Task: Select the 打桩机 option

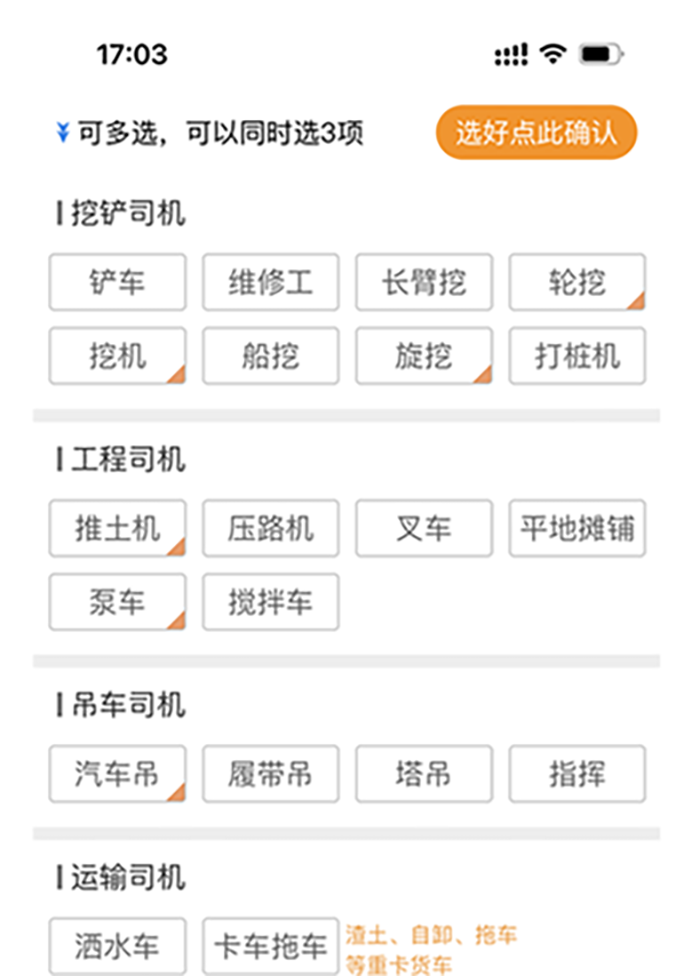Action: click(577, 356)
